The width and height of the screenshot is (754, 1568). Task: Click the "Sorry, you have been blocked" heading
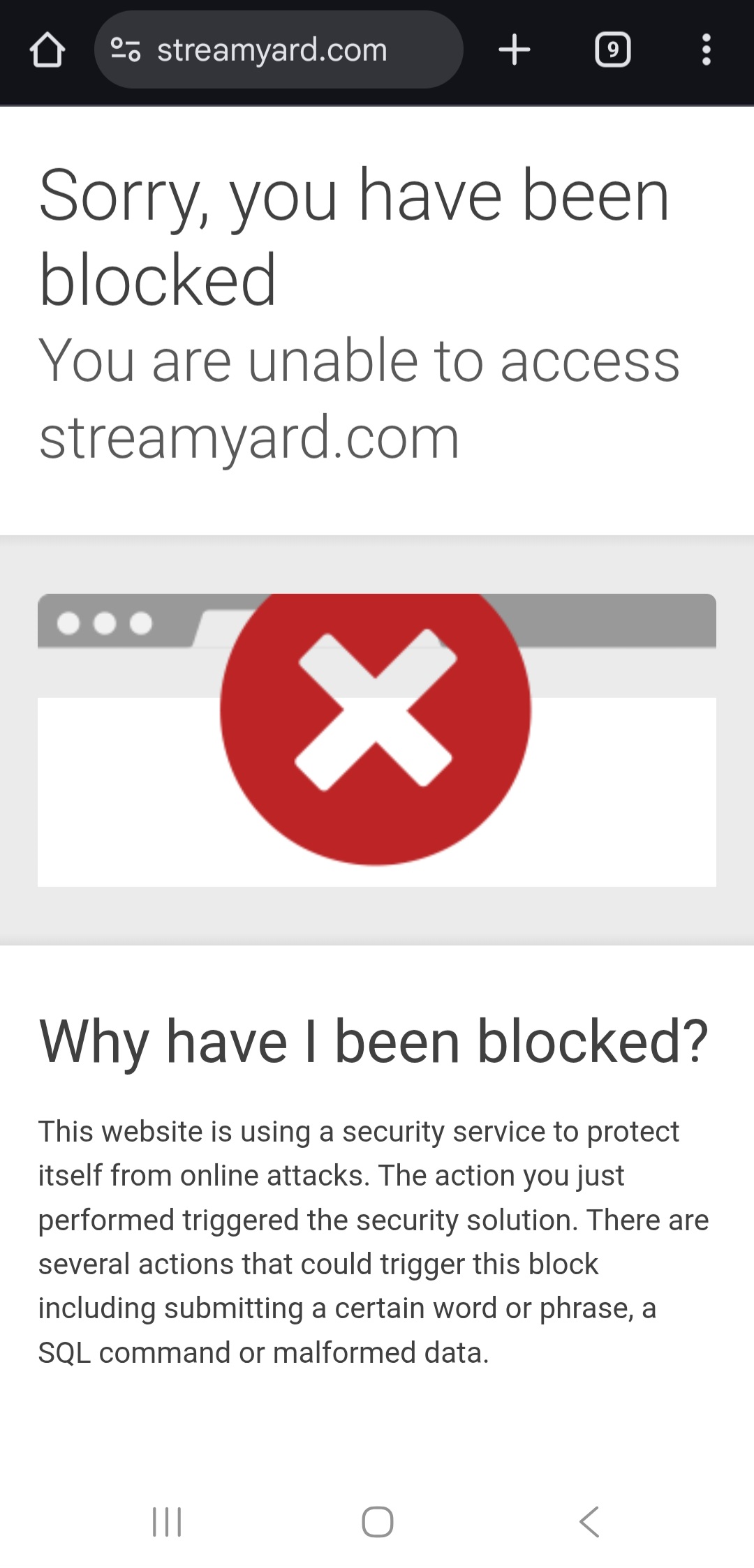354,237
